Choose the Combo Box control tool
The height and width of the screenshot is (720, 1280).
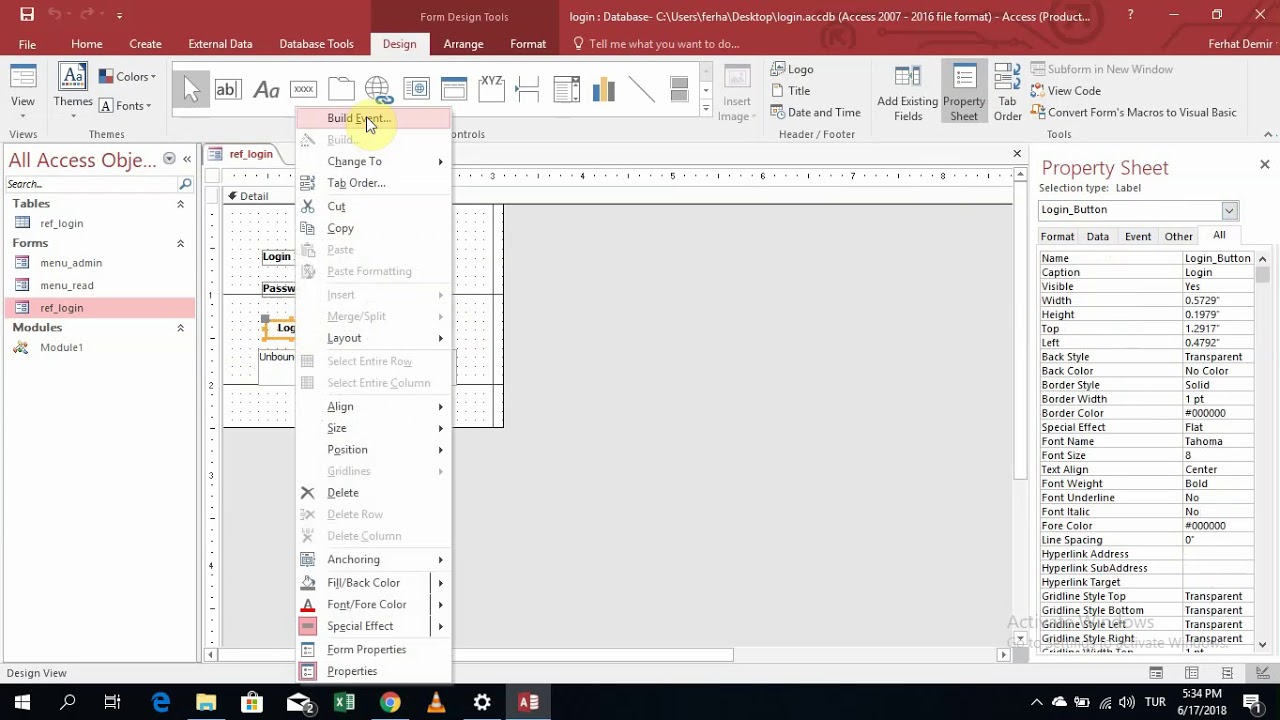pos(566,89)
